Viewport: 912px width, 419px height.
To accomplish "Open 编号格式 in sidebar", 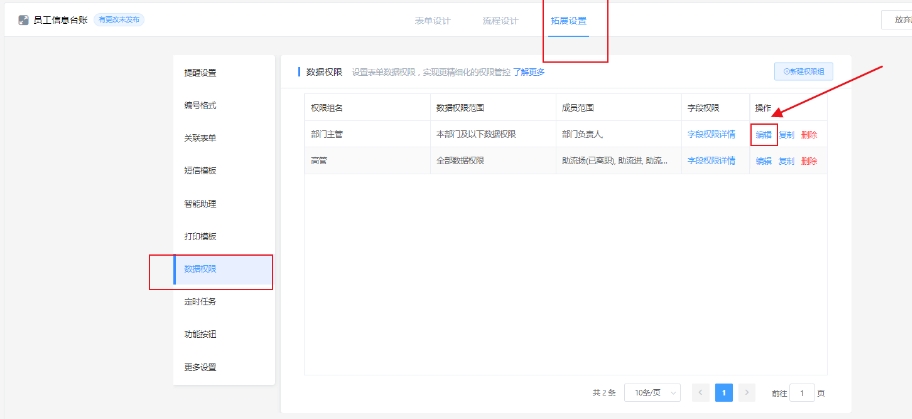I will pyautogui.click(x=200, y=105).
